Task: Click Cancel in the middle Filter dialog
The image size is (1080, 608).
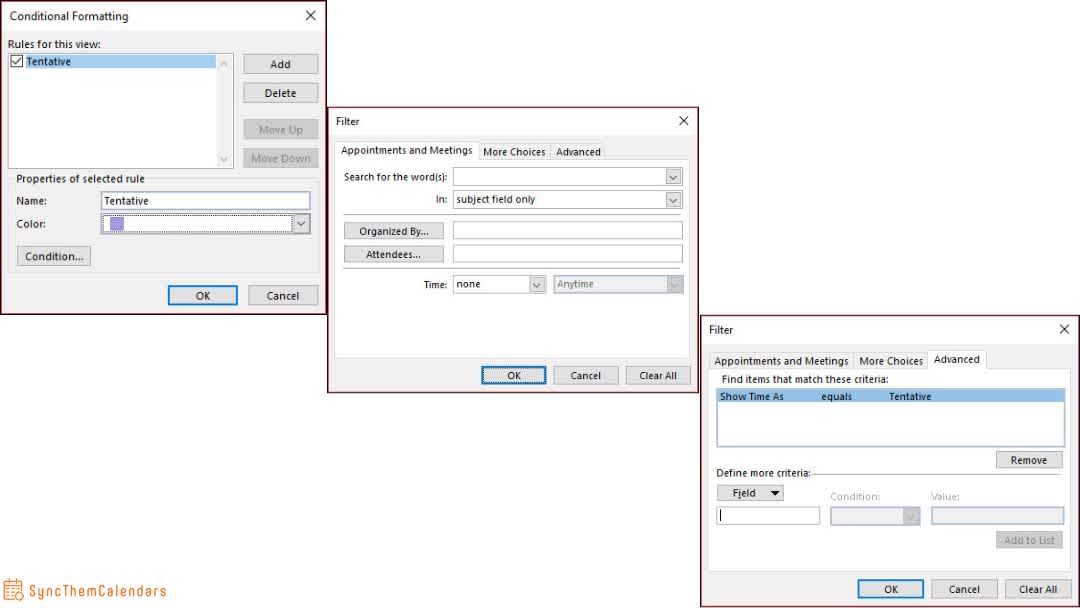Action: pyautogui.click(x=585, y=375)
